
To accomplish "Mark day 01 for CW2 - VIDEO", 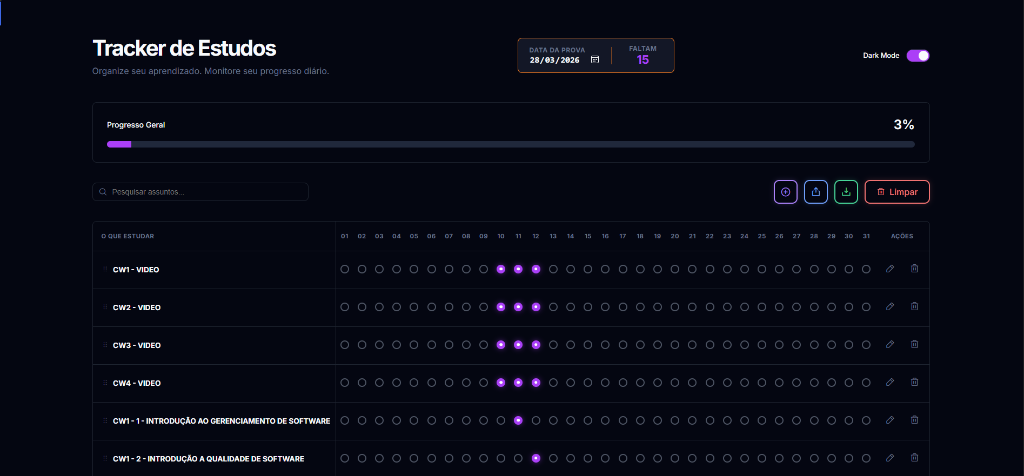I will tap(345, 307).
